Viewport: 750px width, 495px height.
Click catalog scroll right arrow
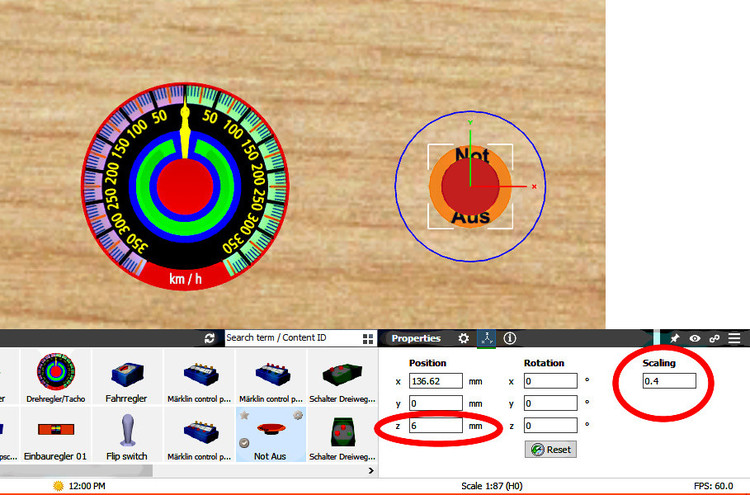coord(371,471)
